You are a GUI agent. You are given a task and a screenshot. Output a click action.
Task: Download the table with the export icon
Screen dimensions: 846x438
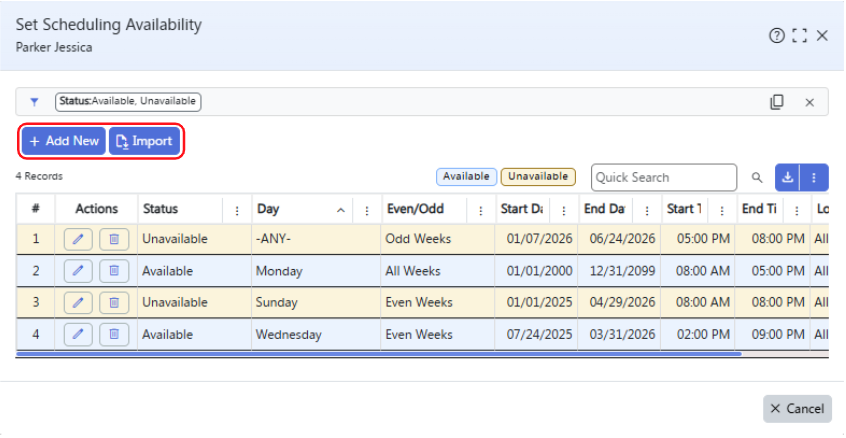[788, 177]
